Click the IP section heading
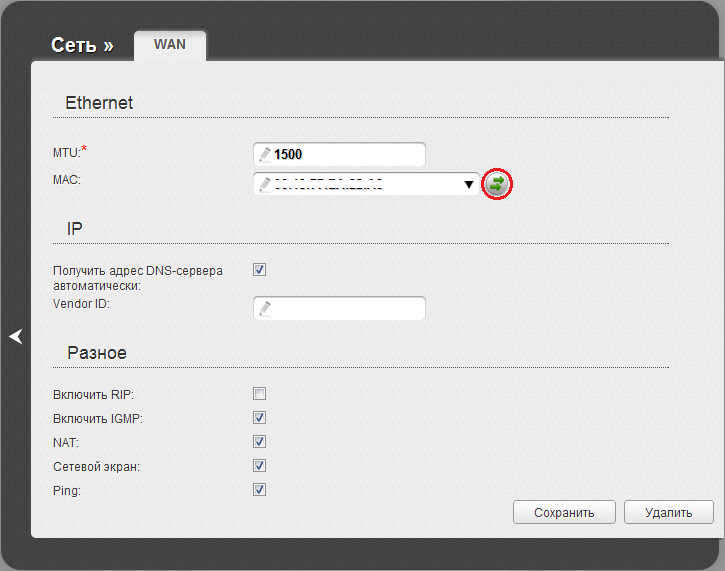Screen dimensions: 725x571 coord(74,228)
